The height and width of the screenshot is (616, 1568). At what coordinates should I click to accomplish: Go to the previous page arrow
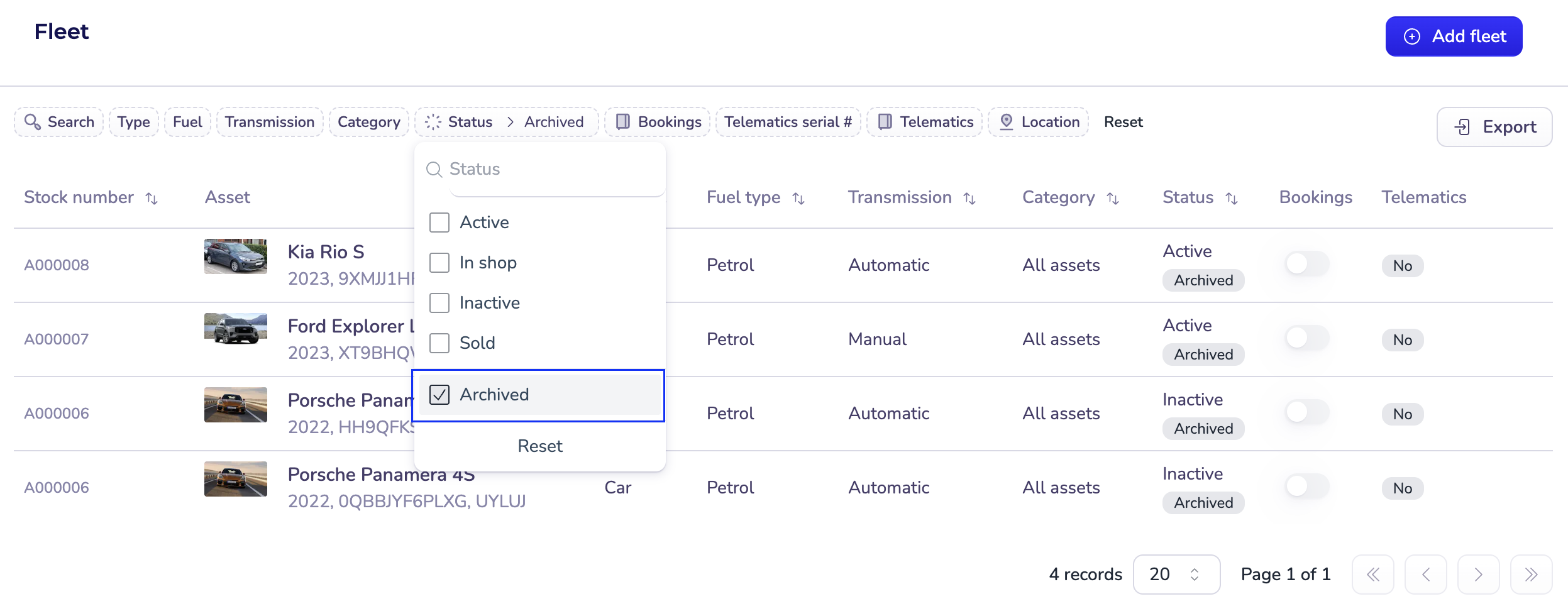[1425, 575]
